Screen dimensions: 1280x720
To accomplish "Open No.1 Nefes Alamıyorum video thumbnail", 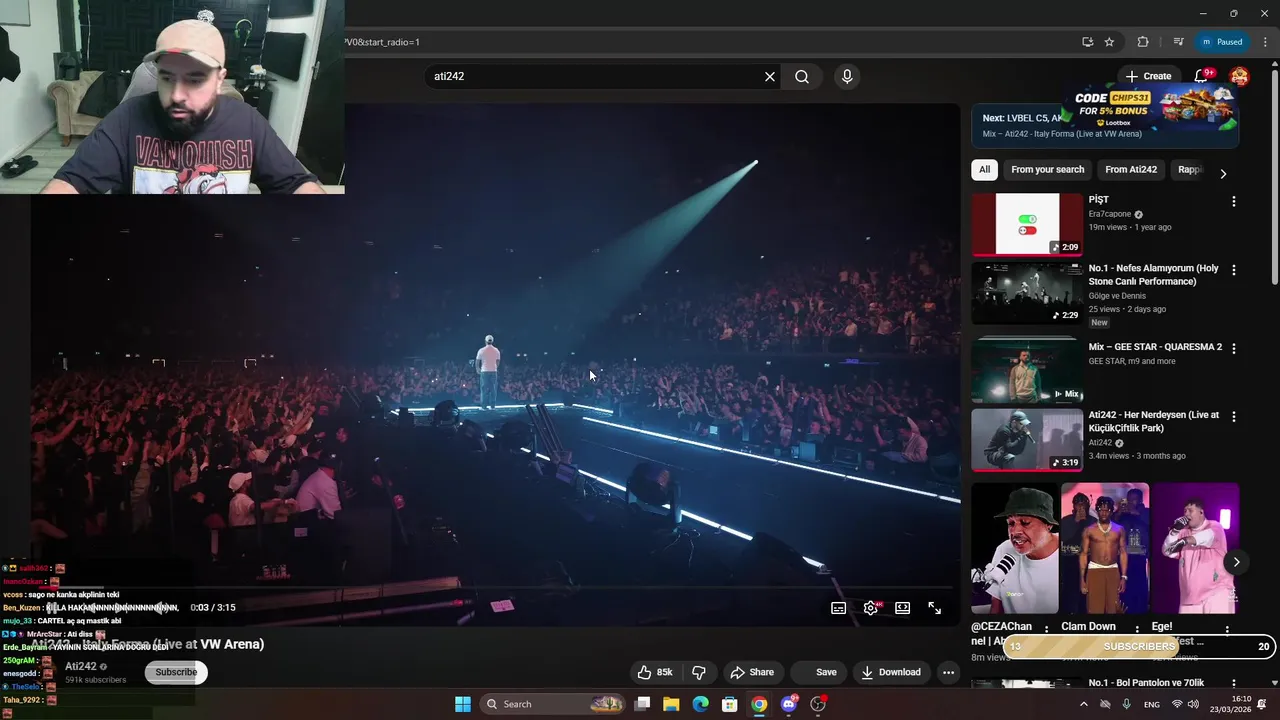I will point(1027,293).
